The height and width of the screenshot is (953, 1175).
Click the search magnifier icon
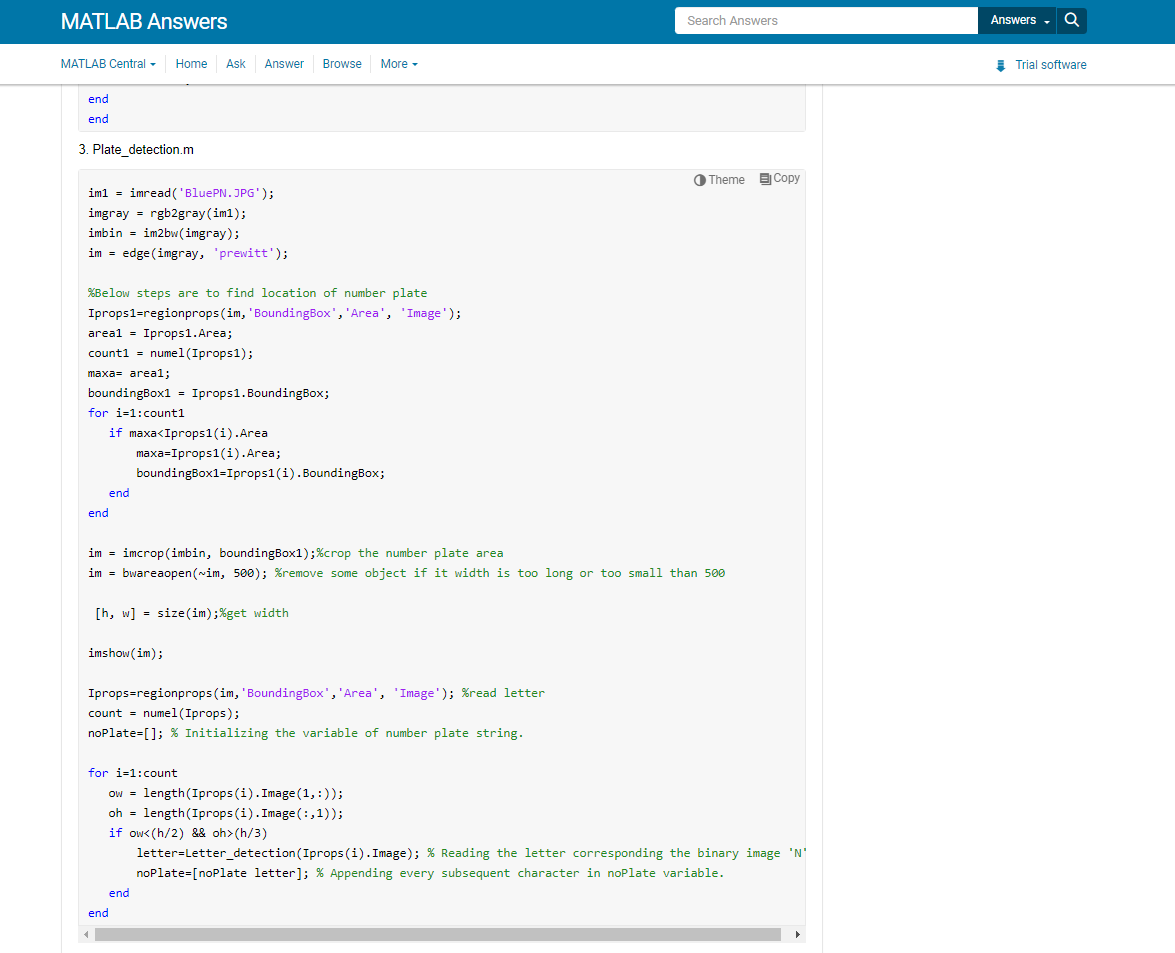click(1072, 20)
